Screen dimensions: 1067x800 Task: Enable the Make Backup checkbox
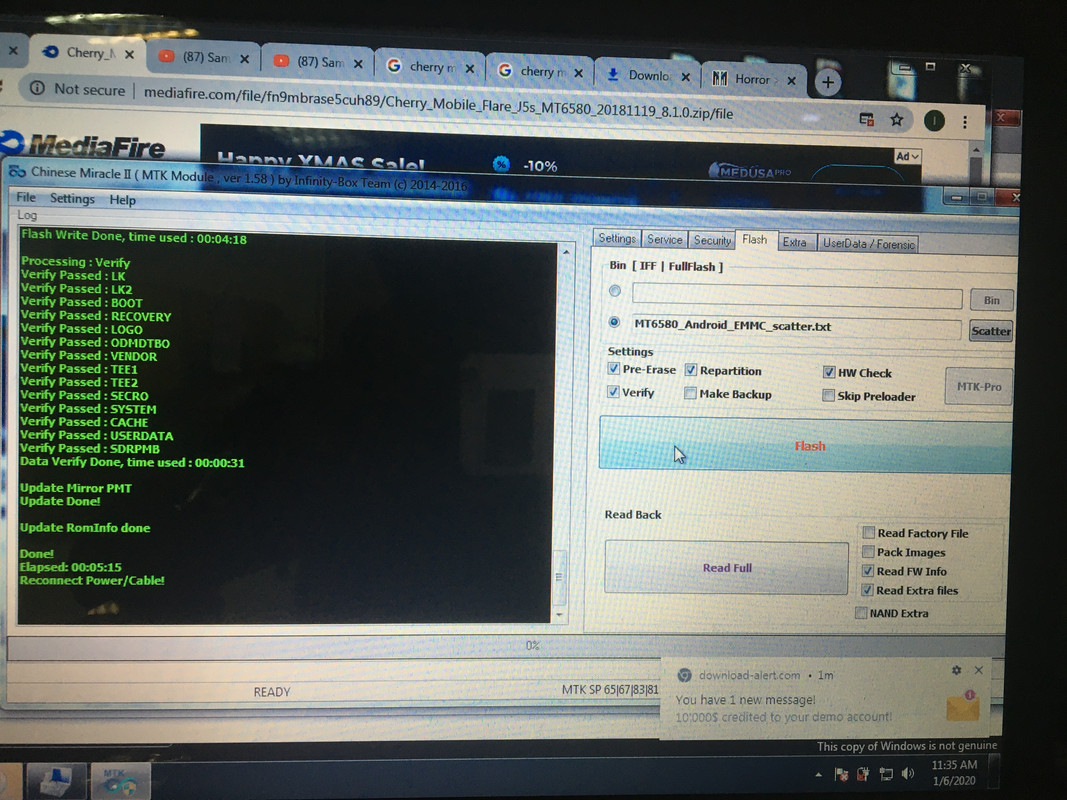691,393
